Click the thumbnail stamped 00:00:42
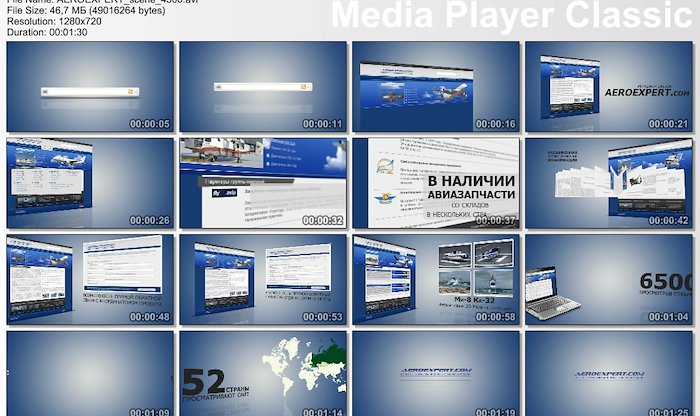The image size is (700, 416). coord(608,183)
